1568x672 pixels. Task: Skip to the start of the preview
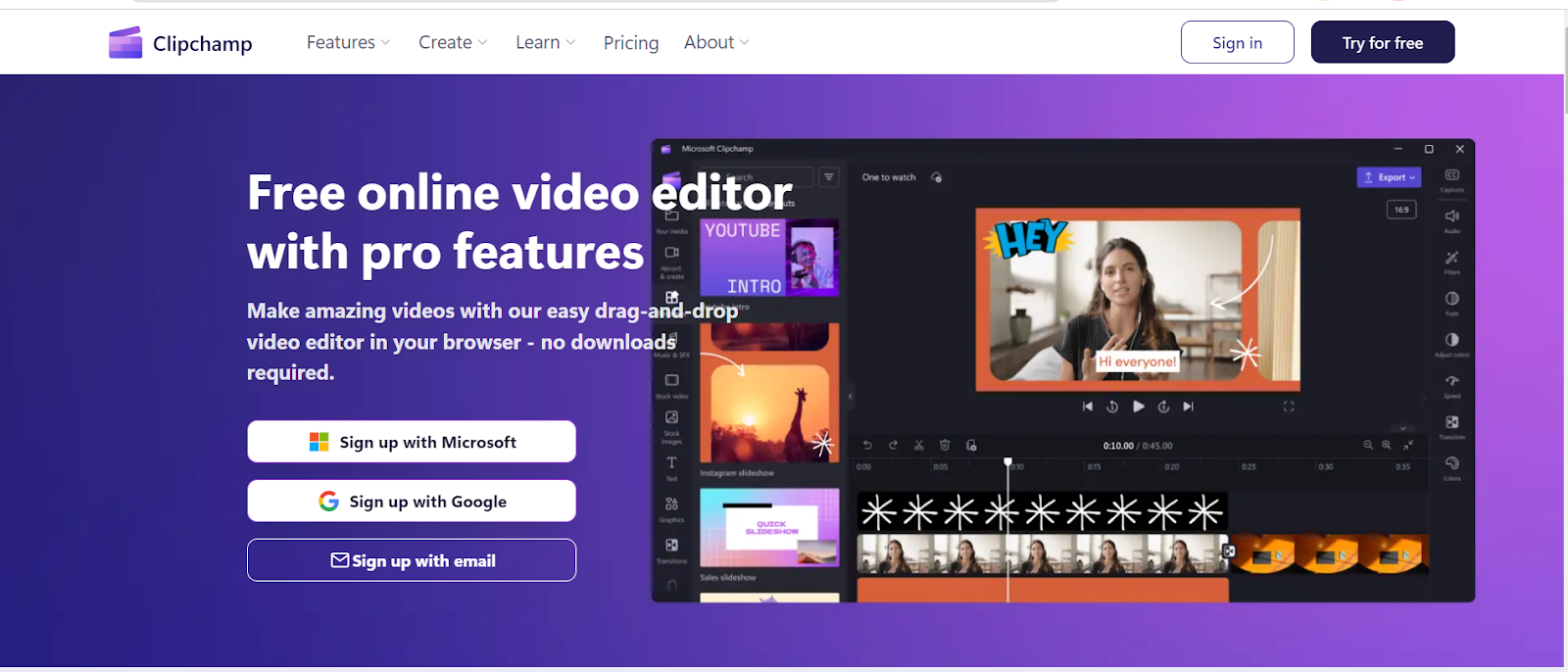pyautogui.click(x=1087, y=407)
